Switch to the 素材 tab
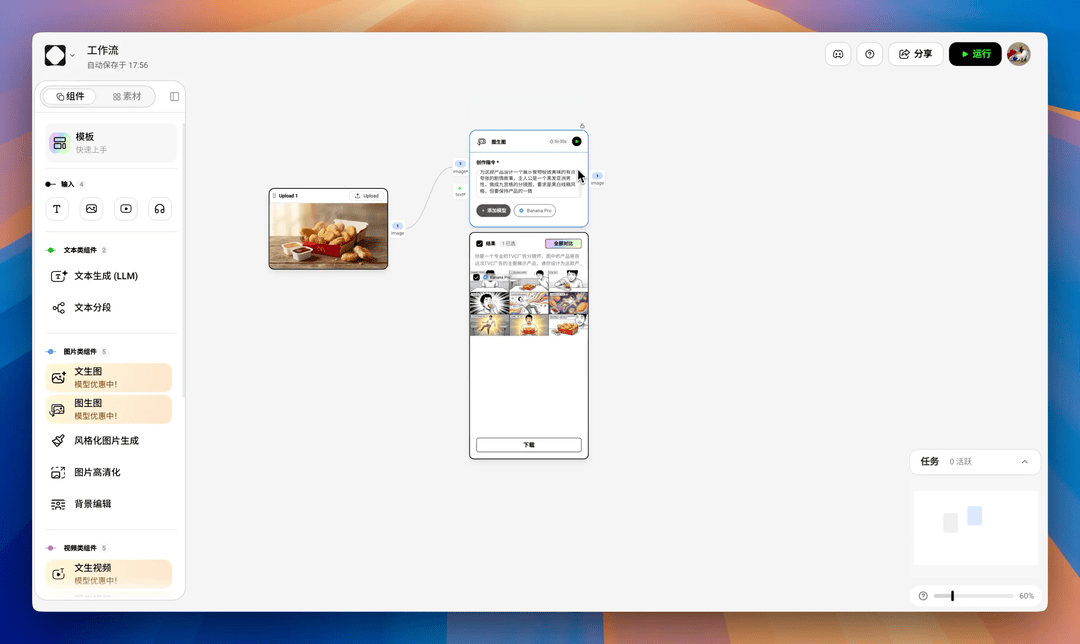Viewport: 1080px width, 644px height. coord(127,97)
